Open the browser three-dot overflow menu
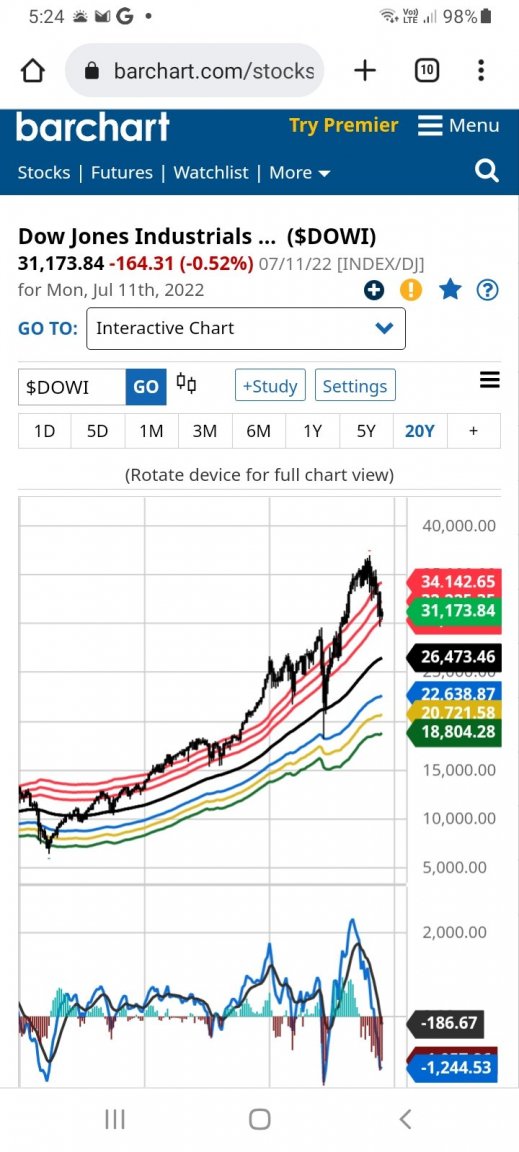 (481, 71)
